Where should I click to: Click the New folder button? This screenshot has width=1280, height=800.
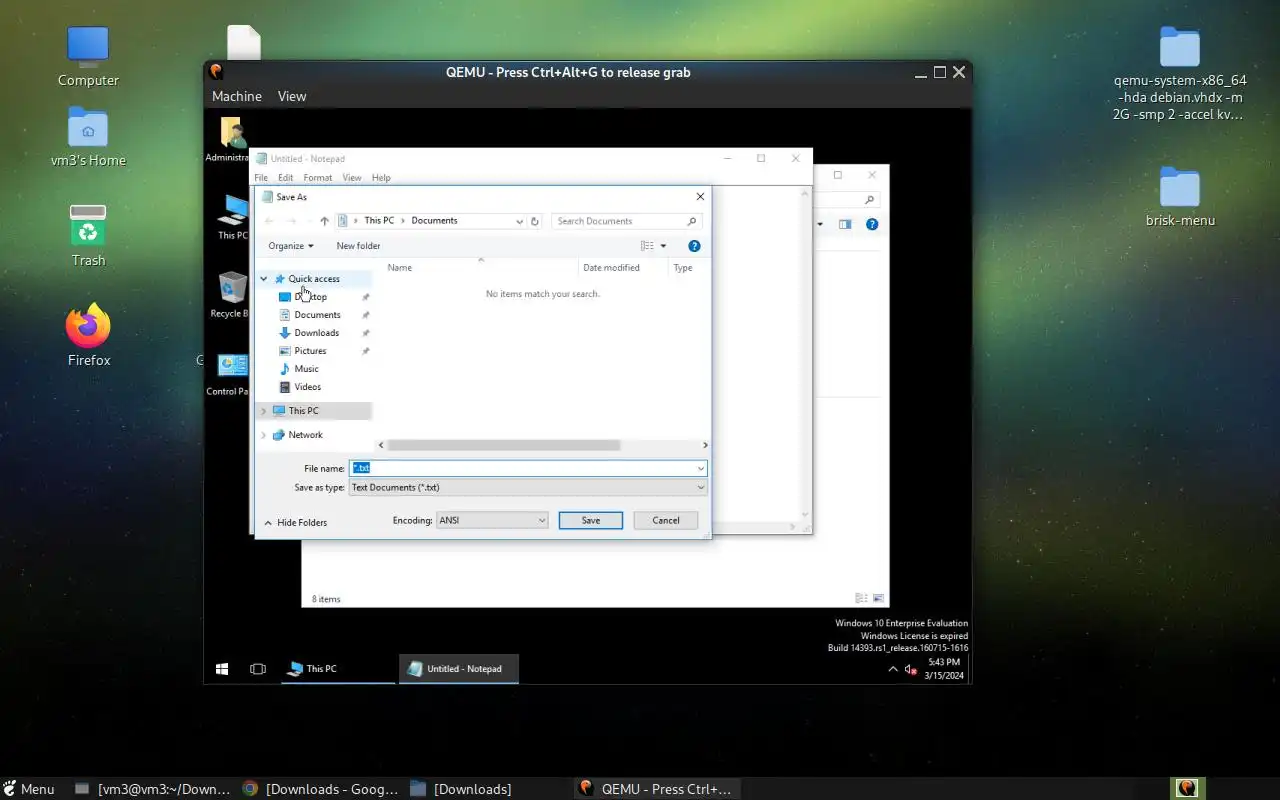358,246
